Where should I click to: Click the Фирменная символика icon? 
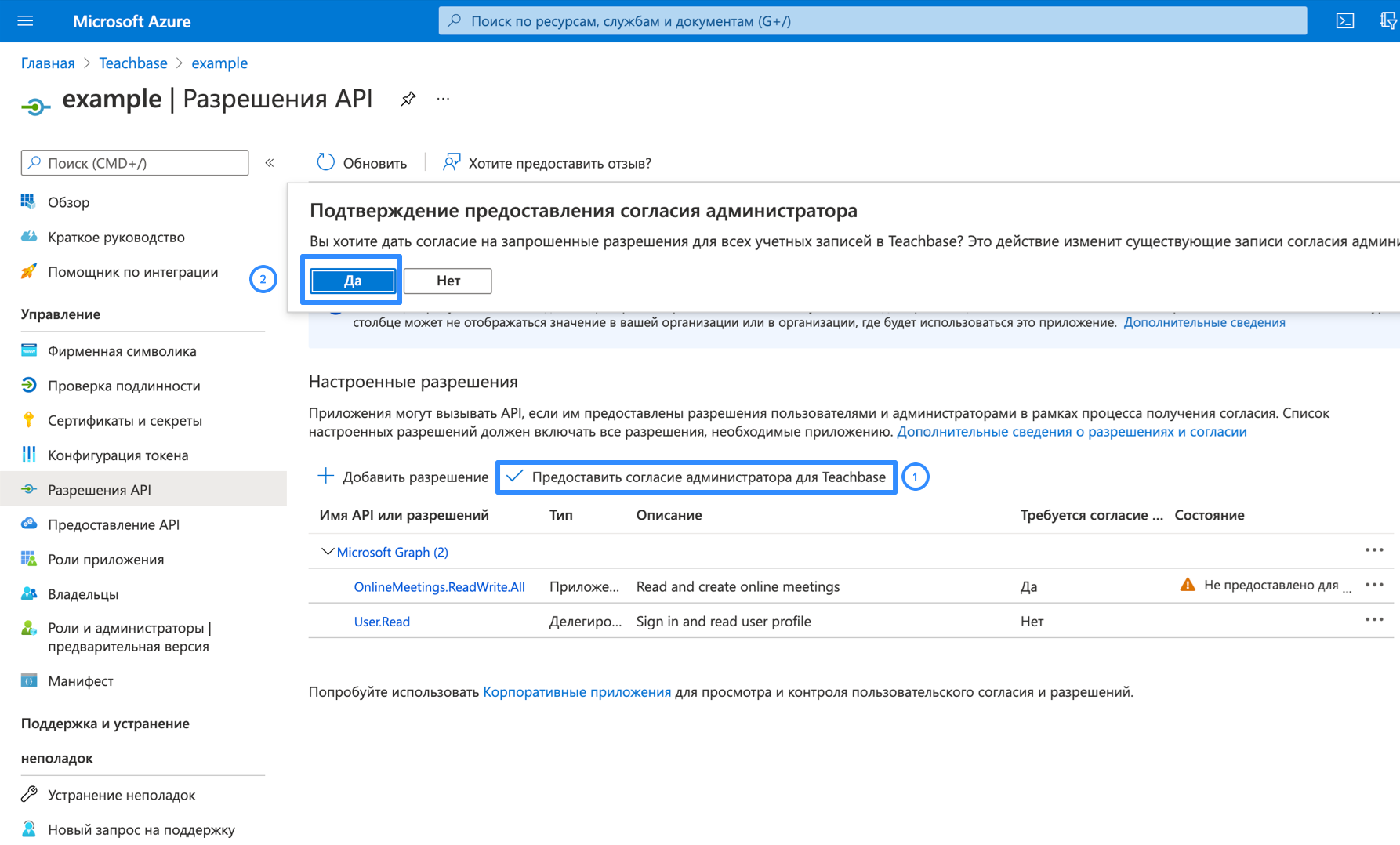tap(28, 350)
